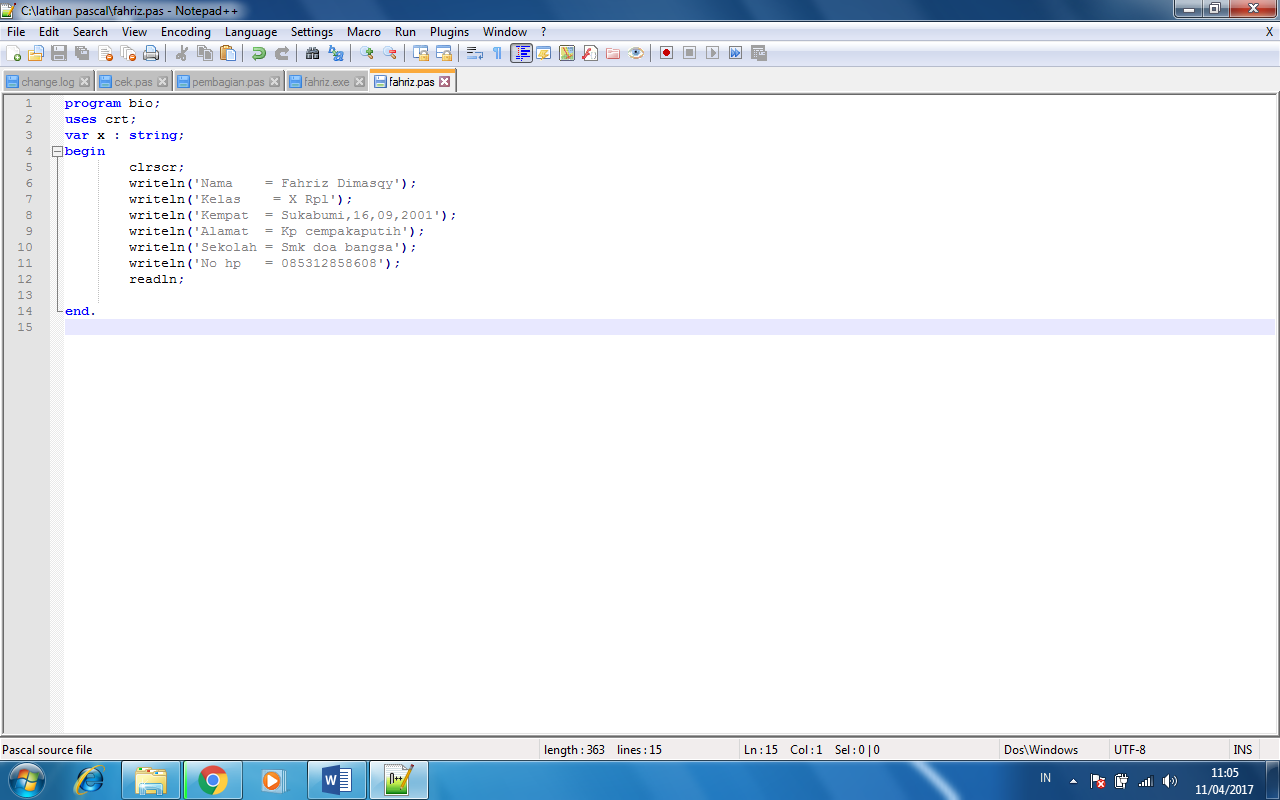Zoom in using the magnifier toolbar icon
Viewport: 1280px width, 800px height.
[368, 53]
